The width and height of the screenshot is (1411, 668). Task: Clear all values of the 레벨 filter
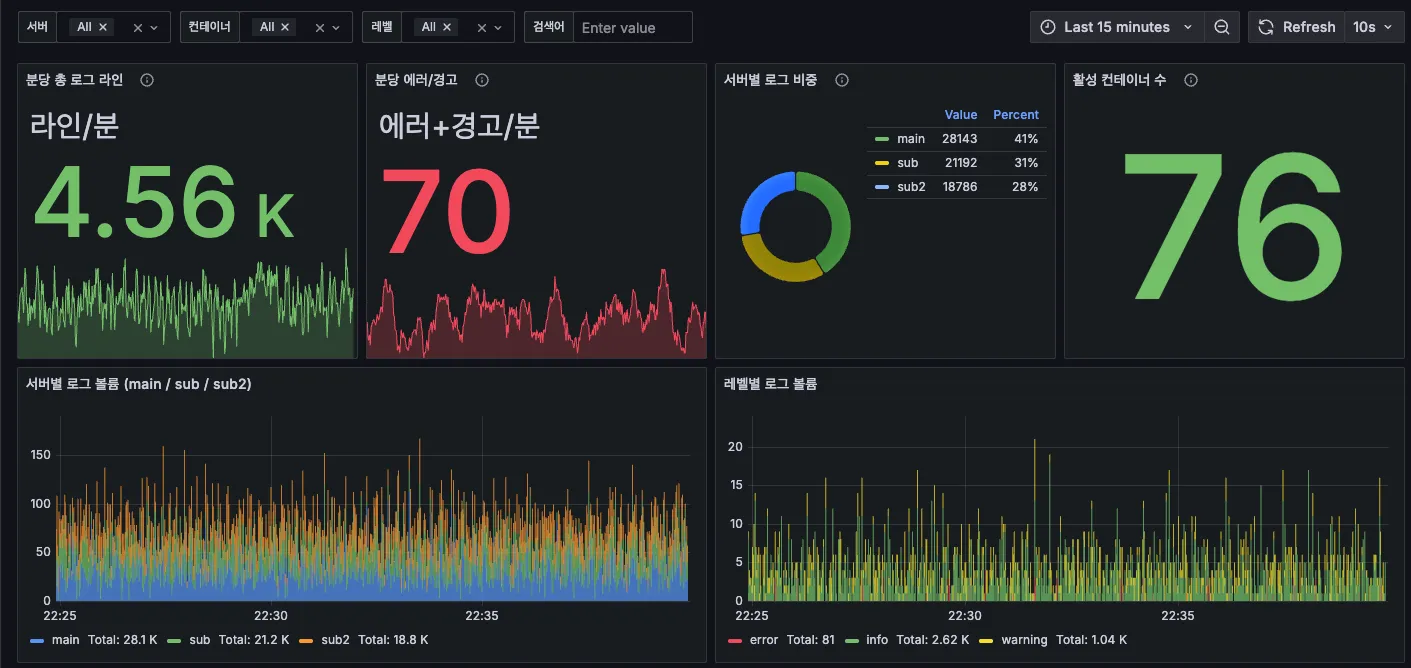(482, 28)
